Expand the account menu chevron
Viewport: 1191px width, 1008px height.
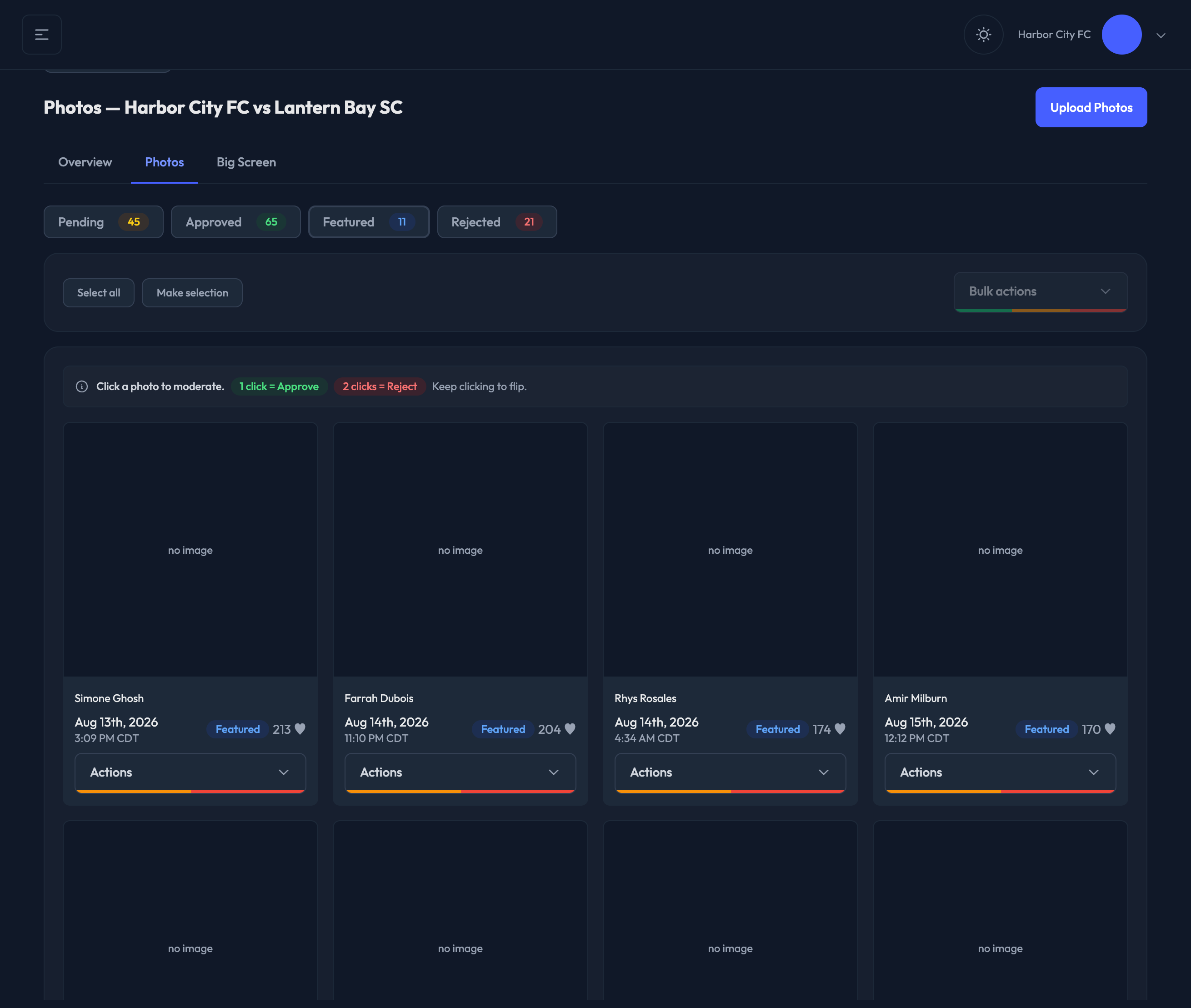coord(1161,35)
